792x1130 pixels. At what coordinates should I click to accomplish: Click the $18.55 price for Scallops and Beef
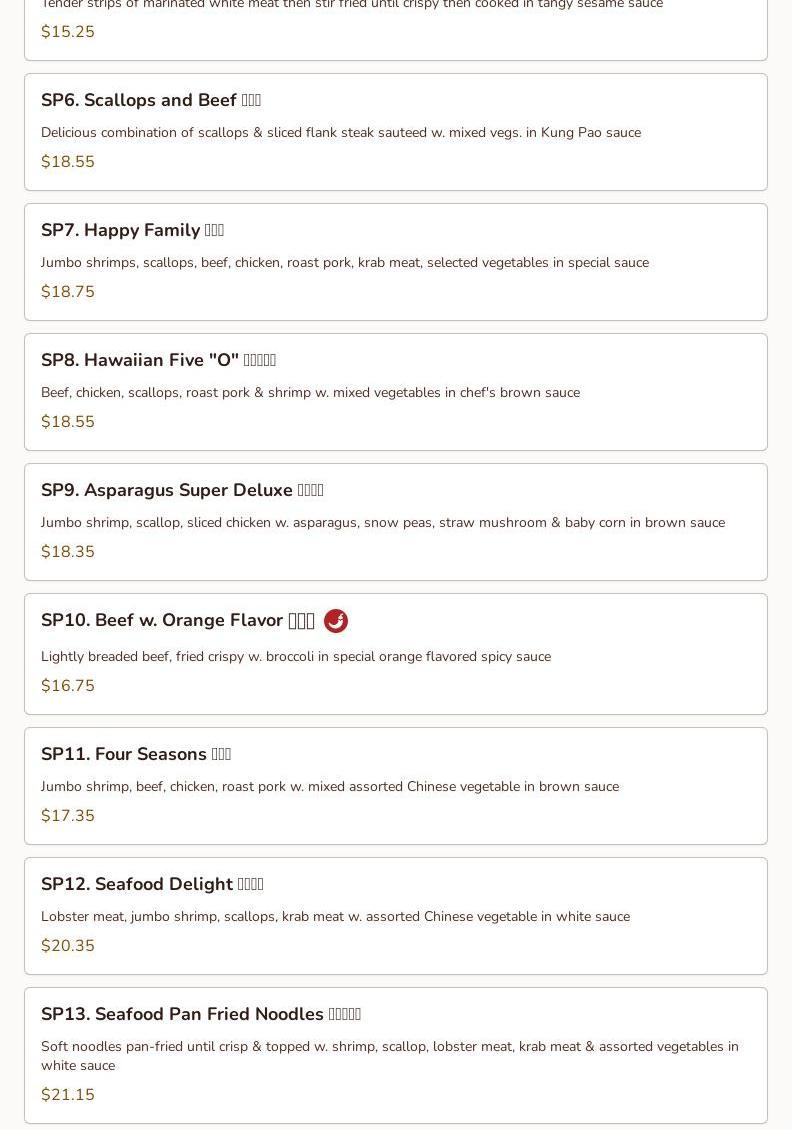pos(68,162)
